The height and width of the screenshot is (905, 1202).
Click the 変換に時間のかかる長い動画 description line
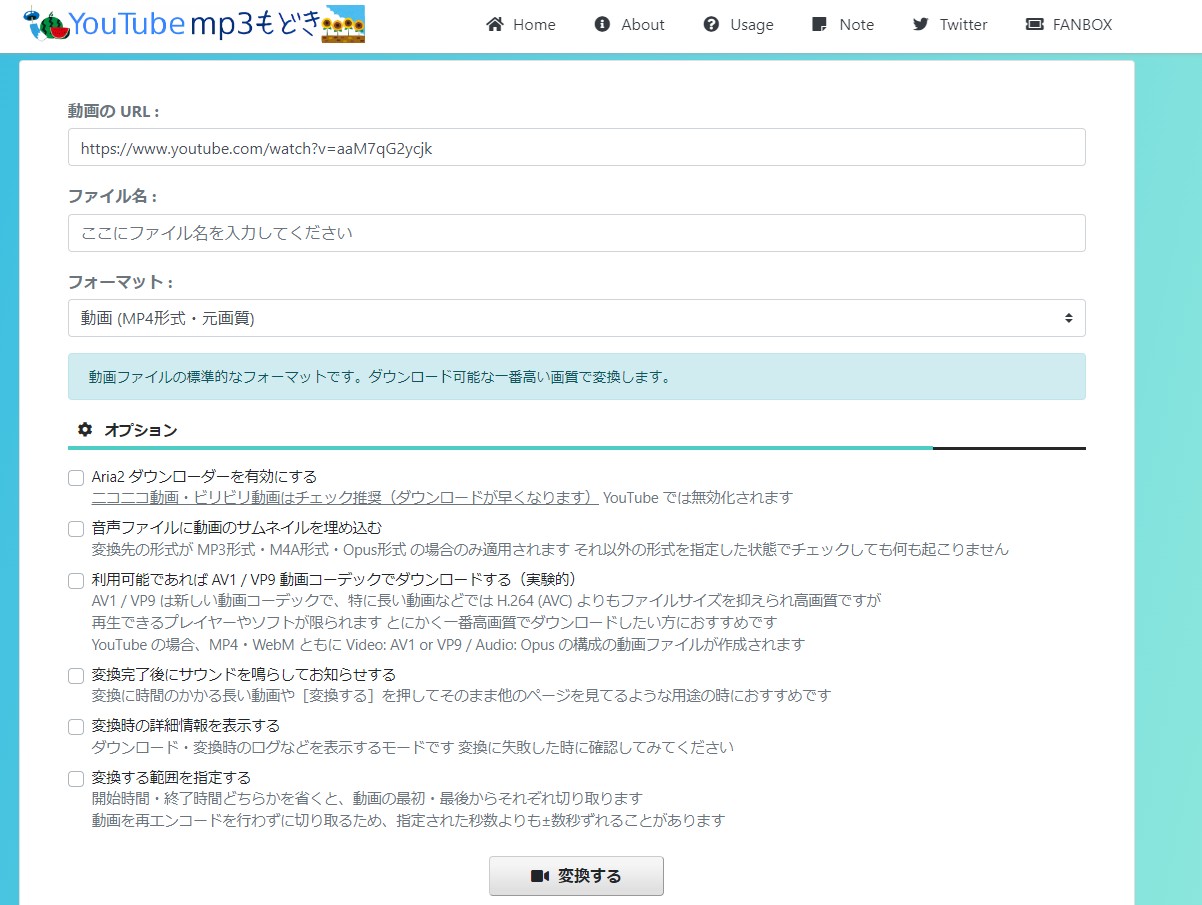point(461,695)
